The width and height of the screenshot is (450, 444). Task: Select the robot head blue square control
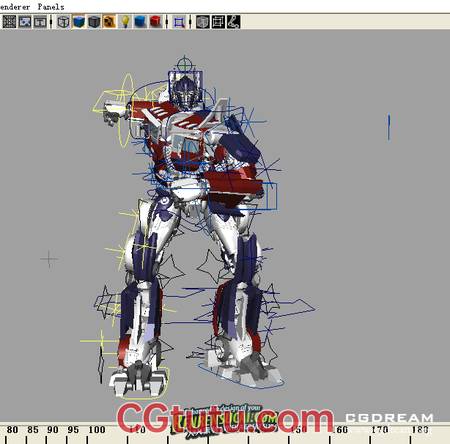186,87
